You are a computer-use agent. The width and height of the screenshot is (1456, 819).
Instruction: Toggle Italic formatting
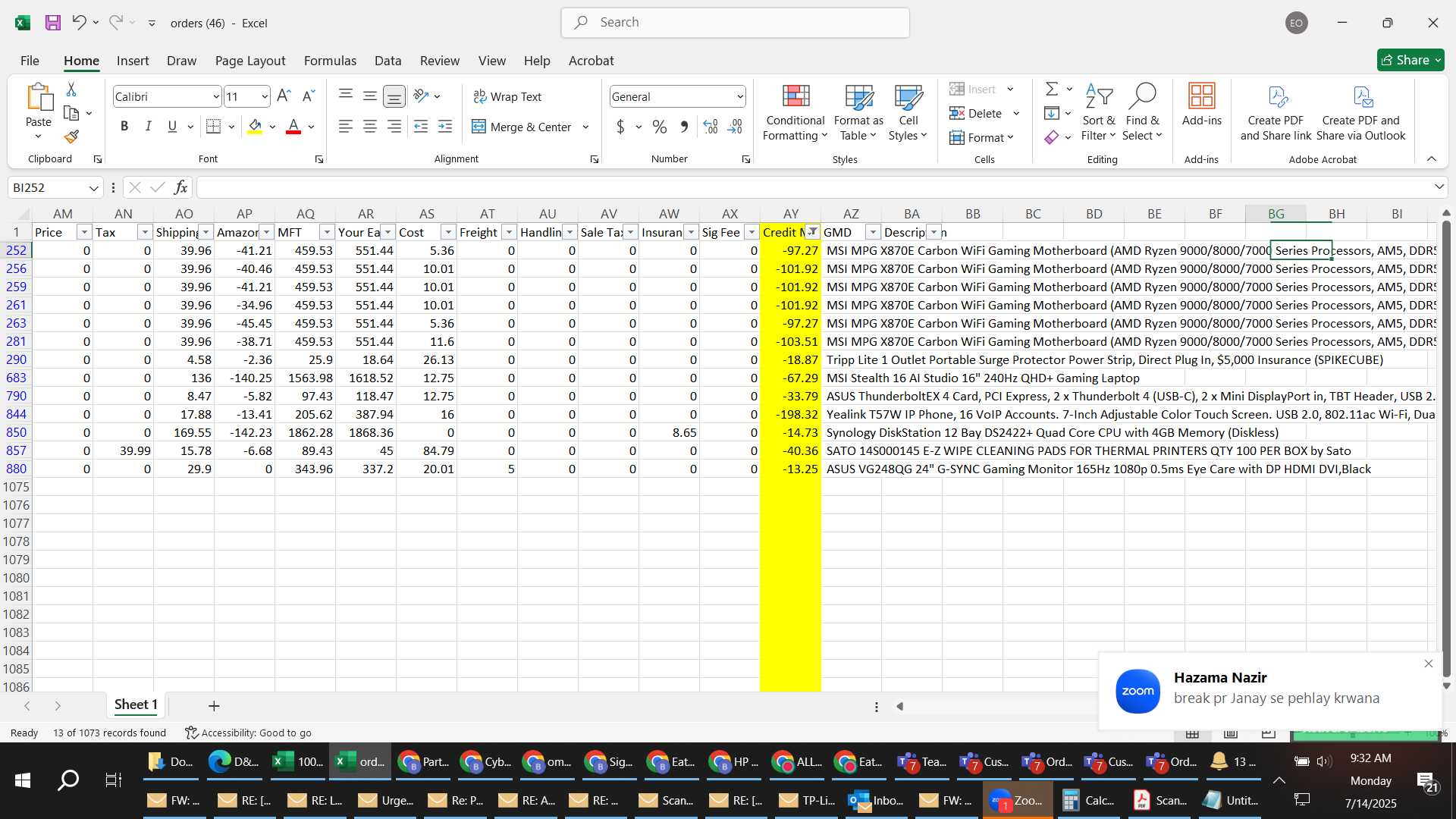(x=149, y=127)
